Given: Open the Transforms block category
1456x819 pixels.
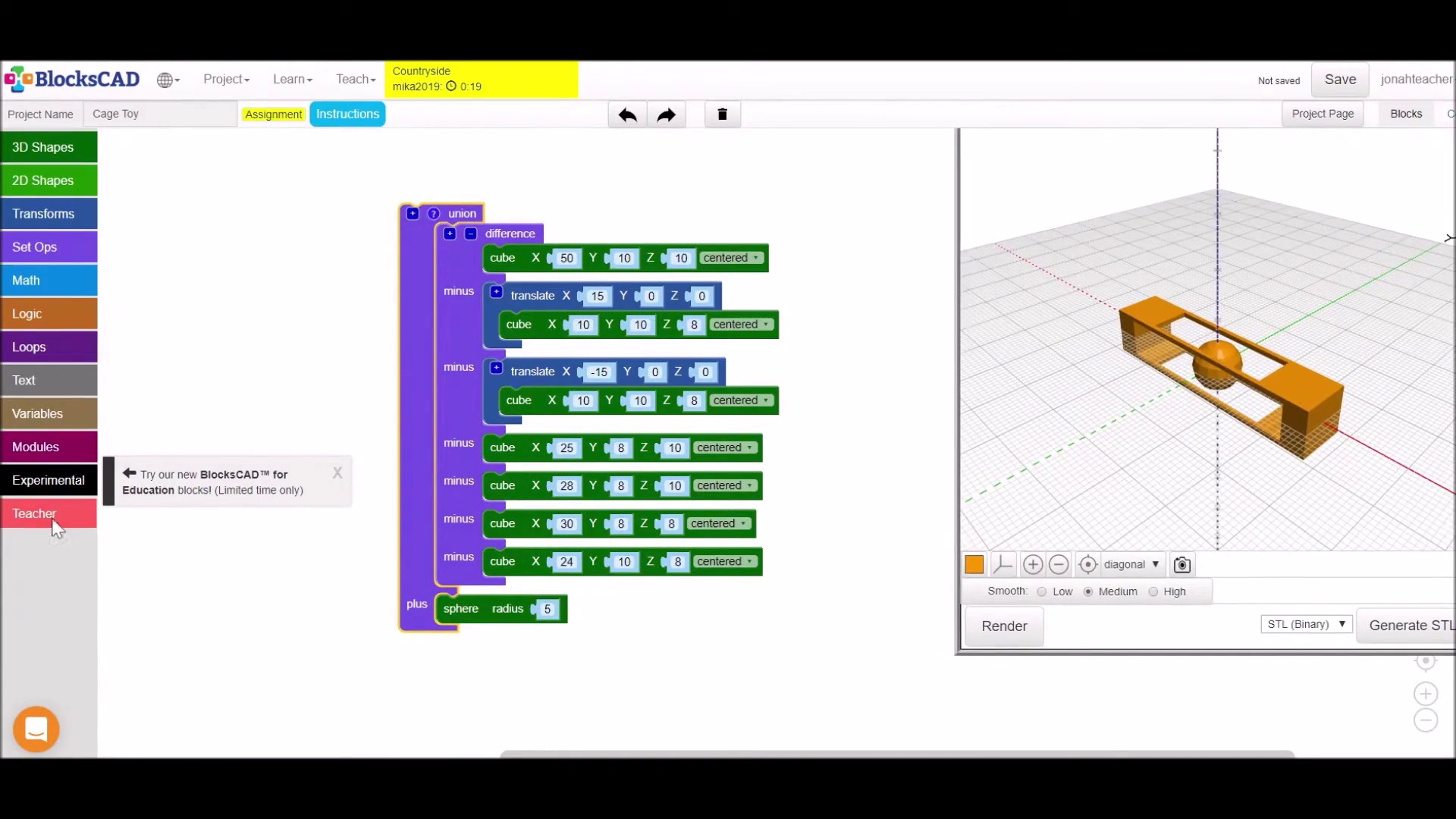Looking at the screenshot, I should click(49, 214).
